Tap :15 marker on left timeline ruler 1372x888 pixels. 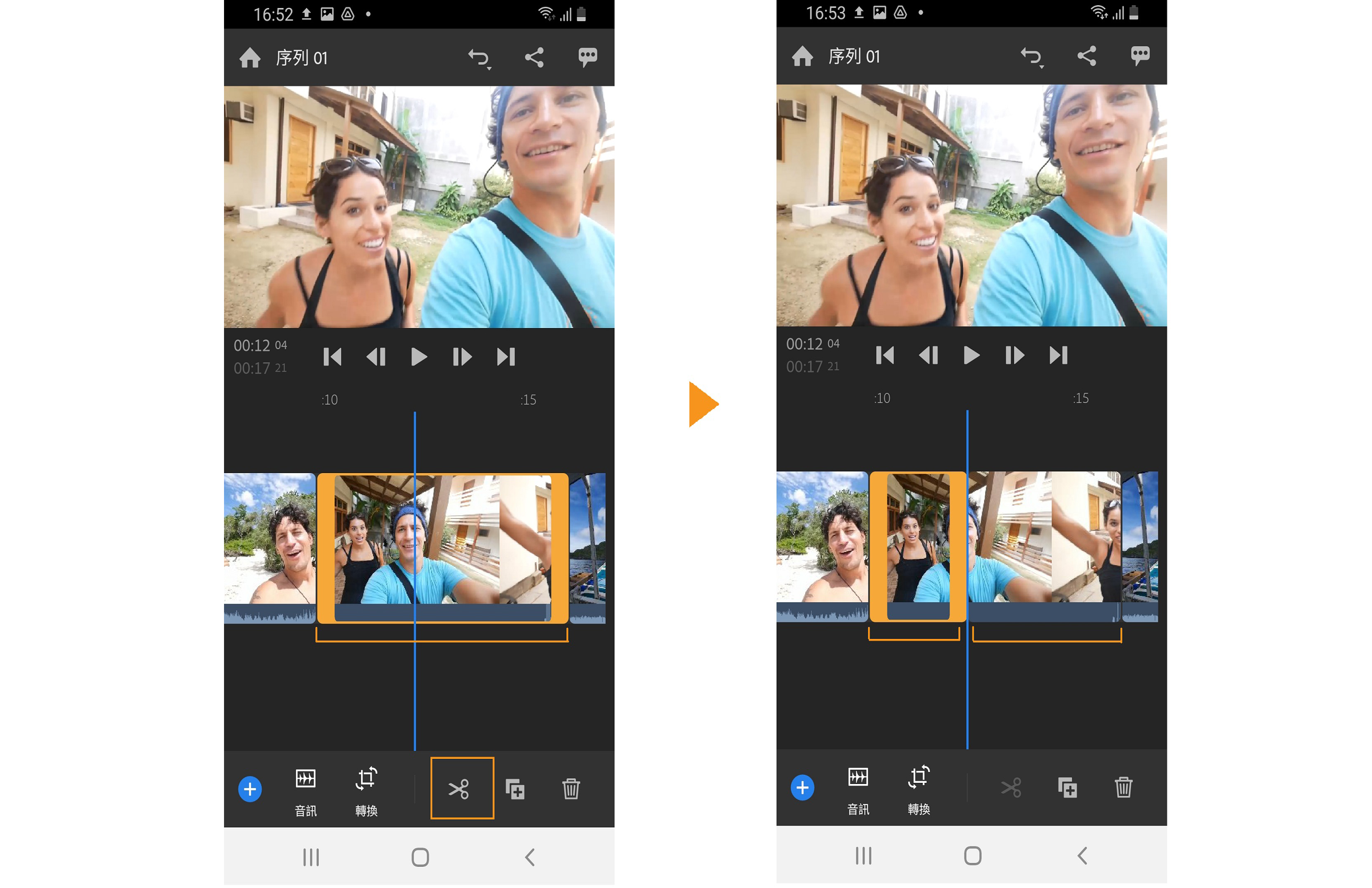[x=528, y=400]
